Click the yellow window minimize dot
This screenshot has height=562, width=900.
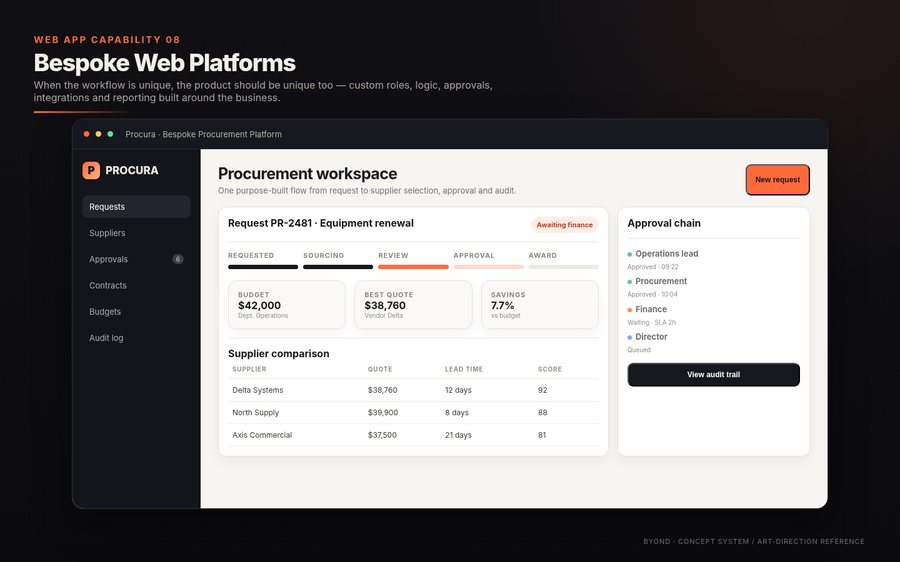pos(98,134)
